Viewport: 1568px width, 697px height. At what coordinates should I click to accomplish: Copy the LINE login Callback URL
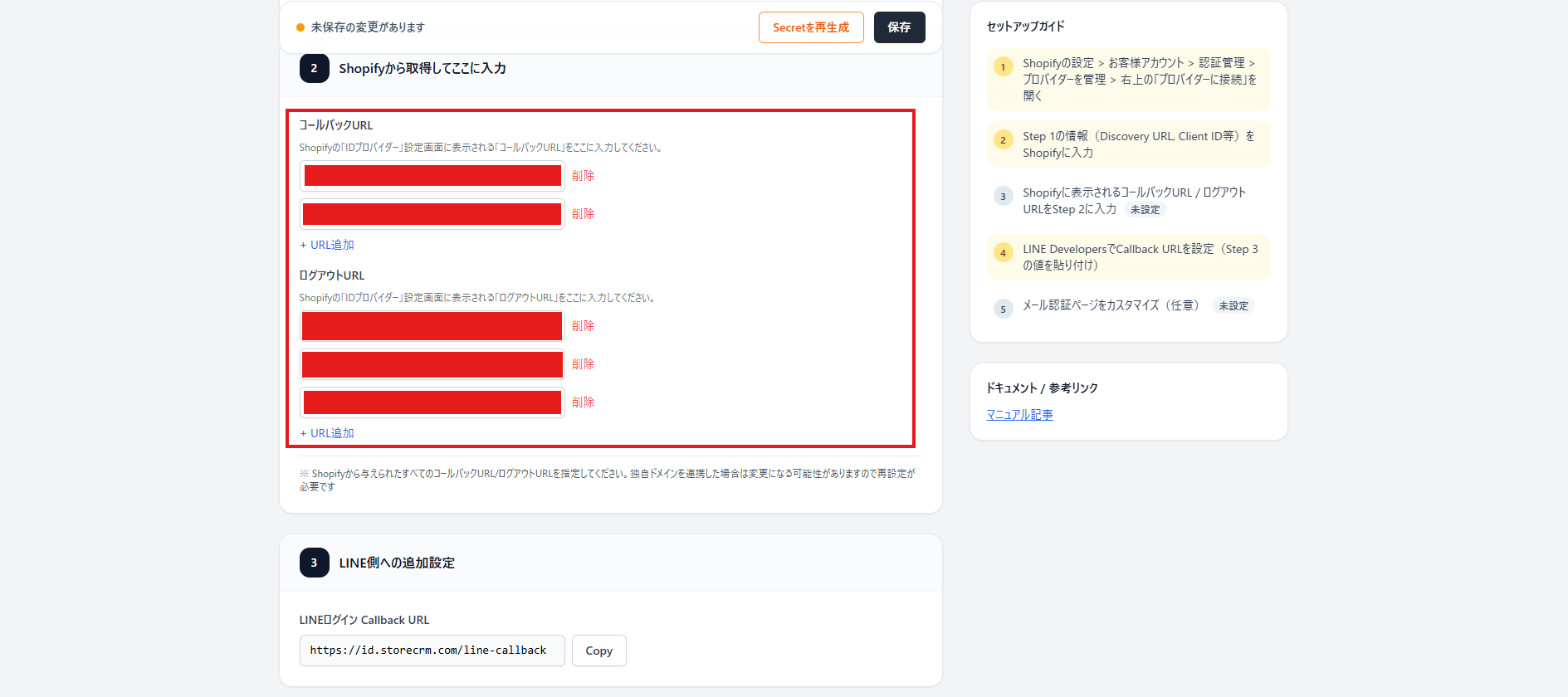click(x=598, y=651)
